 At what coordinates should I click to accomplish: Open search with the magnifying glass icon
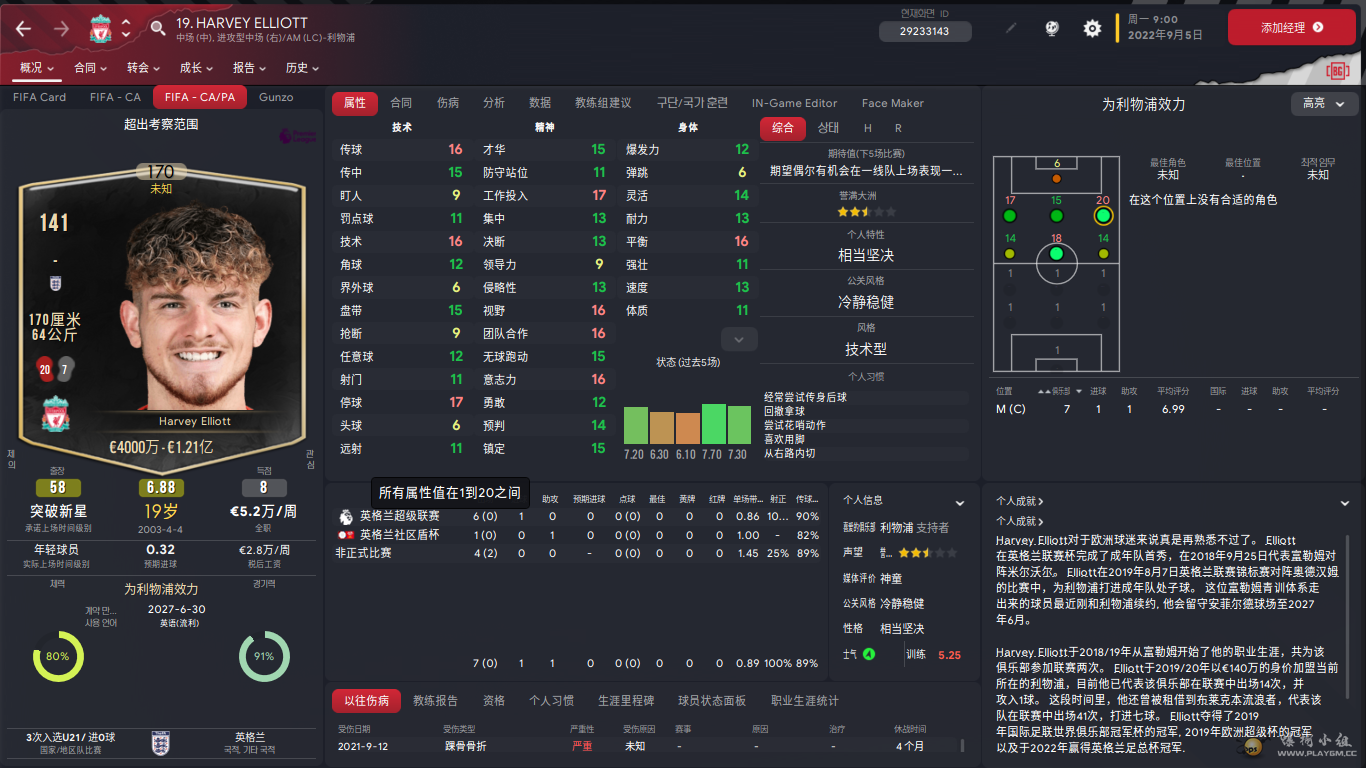tap(158, 28)
